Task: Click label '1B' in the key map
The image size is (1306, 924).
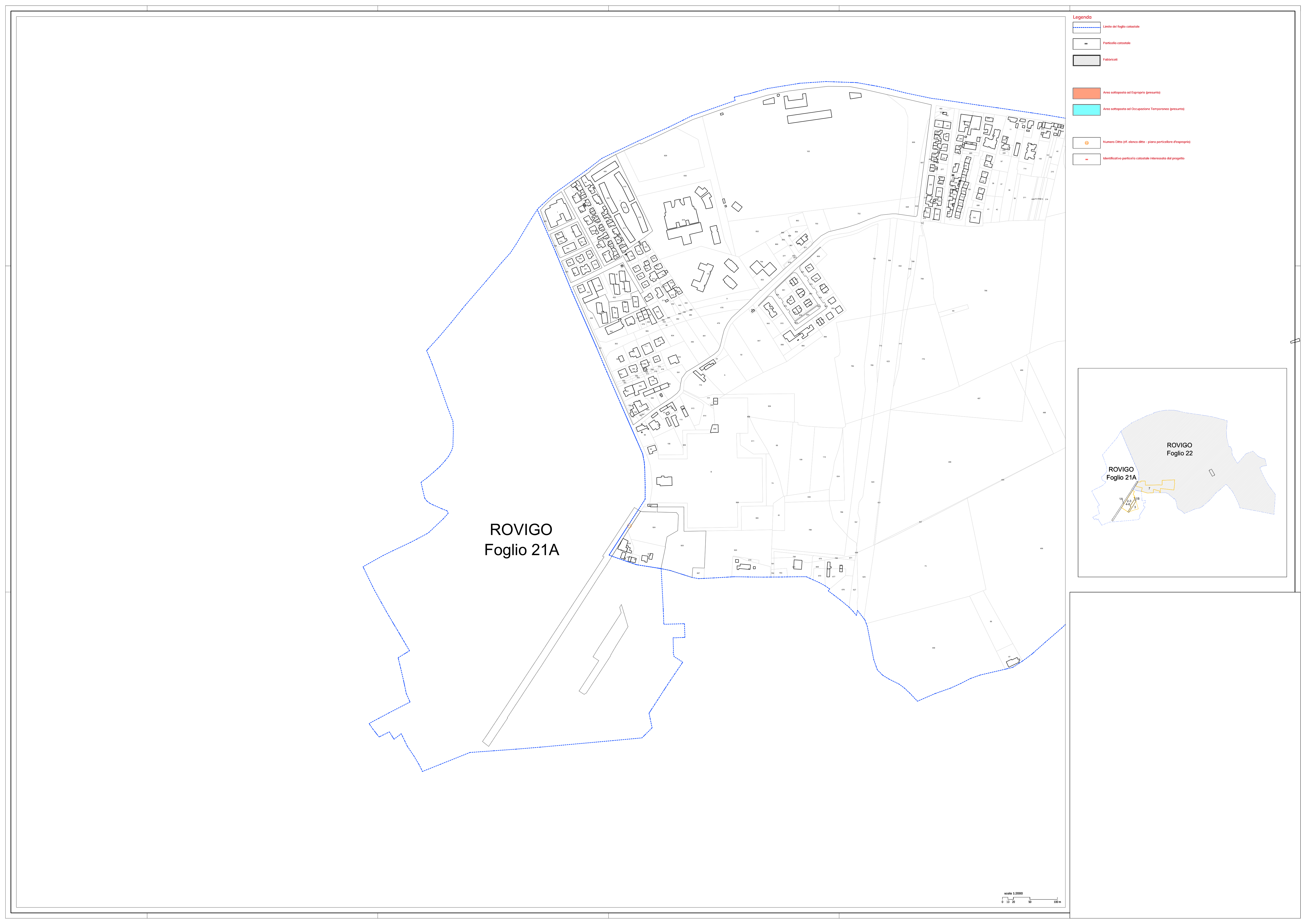Action: 1138,498
